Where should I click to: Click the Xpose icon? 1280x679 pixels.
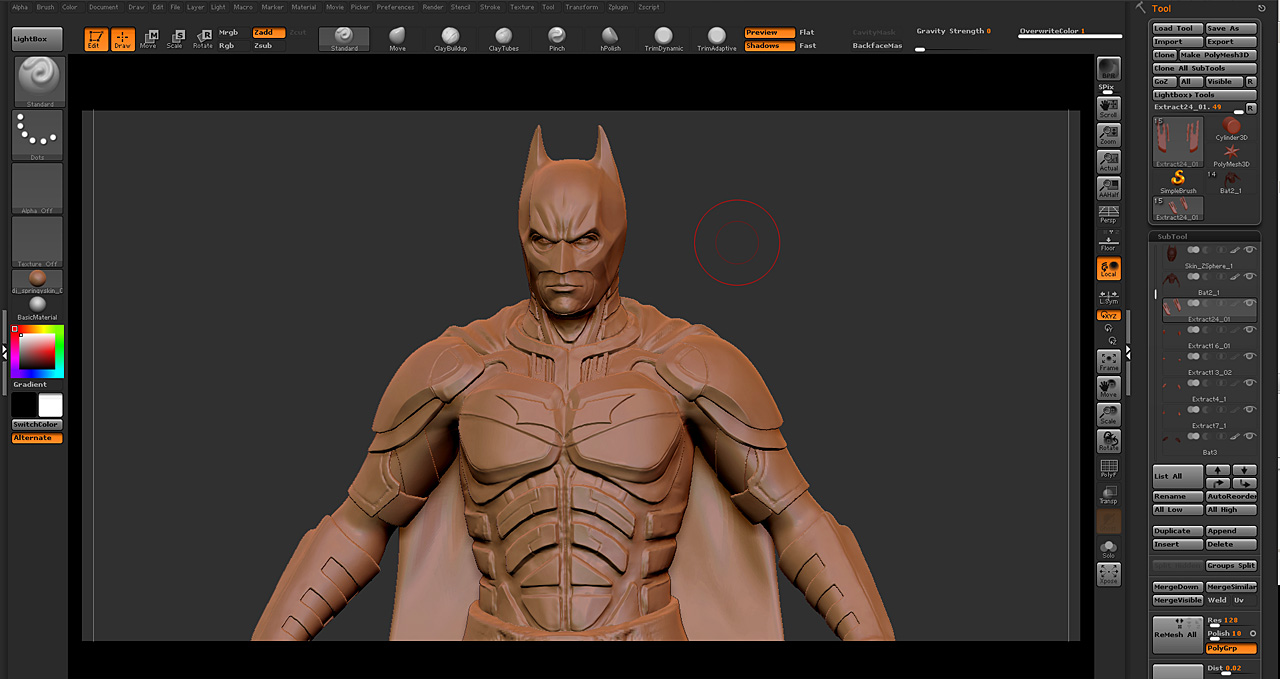[x=1108, y=574]
